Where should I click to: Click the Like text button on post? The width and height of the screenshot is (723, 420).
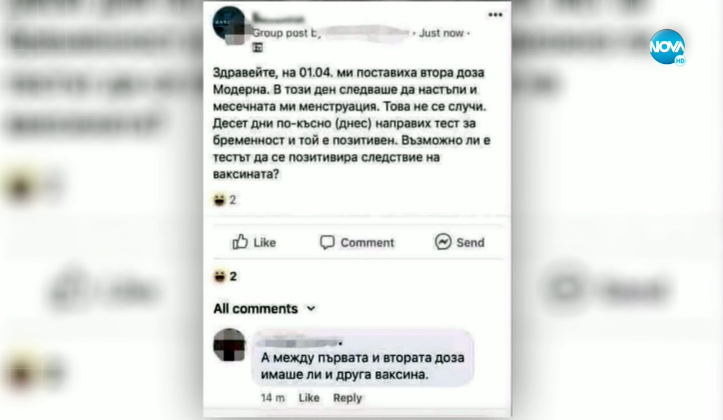point(265,243)
